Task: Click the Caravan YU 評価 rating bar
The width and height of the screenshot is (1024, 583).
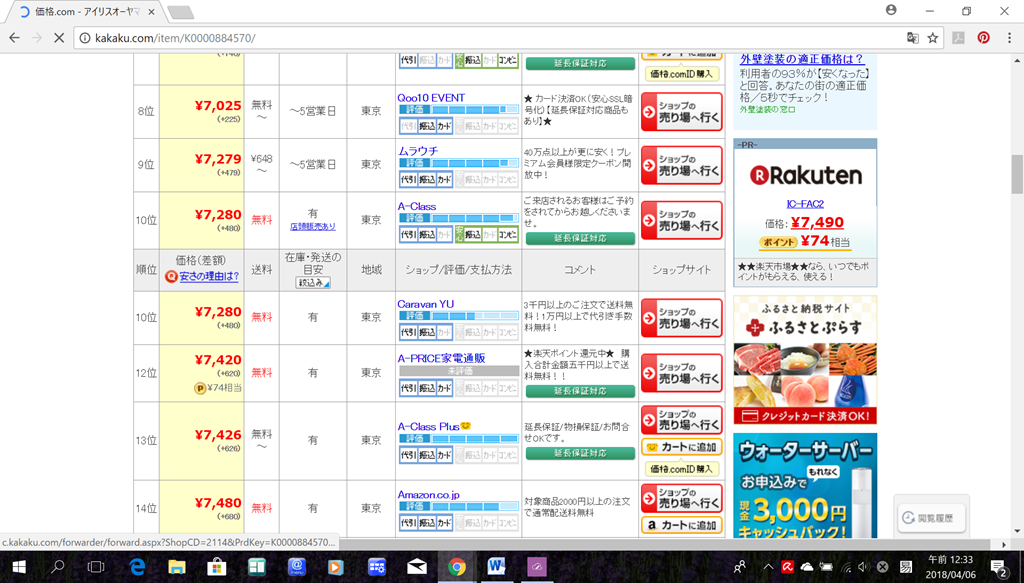Action: click(x=458, y=315)
